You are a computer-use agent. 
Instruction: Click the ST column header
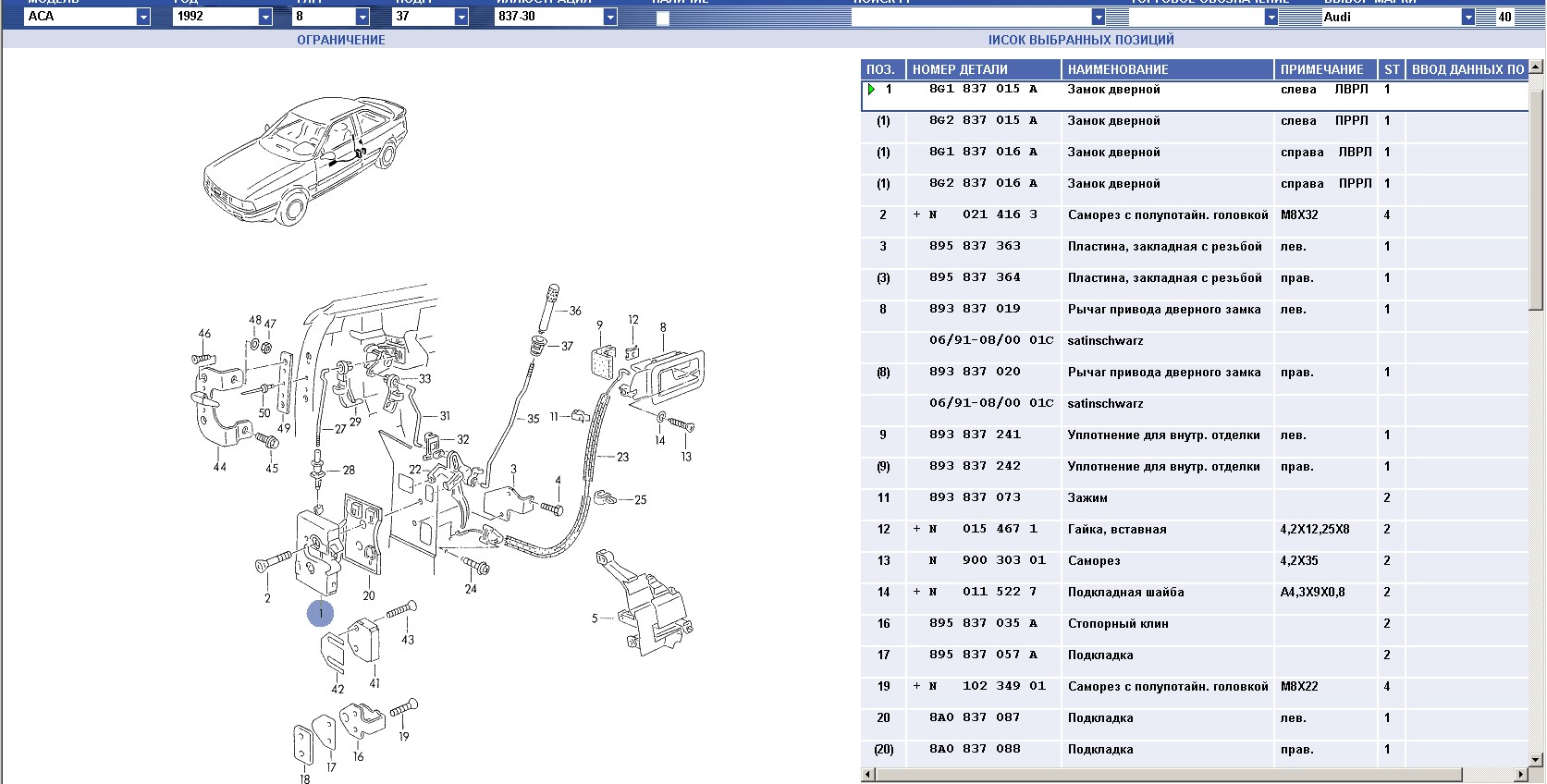point(1393,69)
